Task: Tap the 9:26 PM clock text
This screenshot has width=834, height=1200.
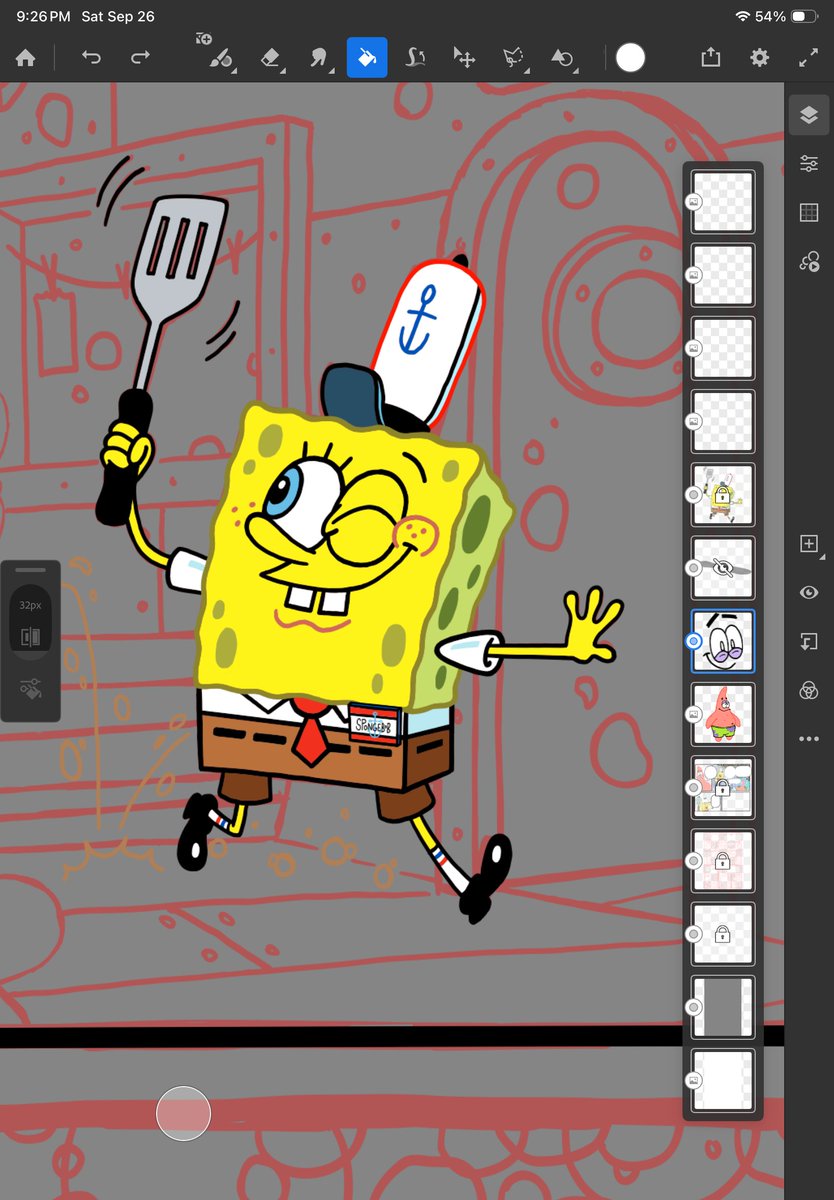Action: point(44,17)
